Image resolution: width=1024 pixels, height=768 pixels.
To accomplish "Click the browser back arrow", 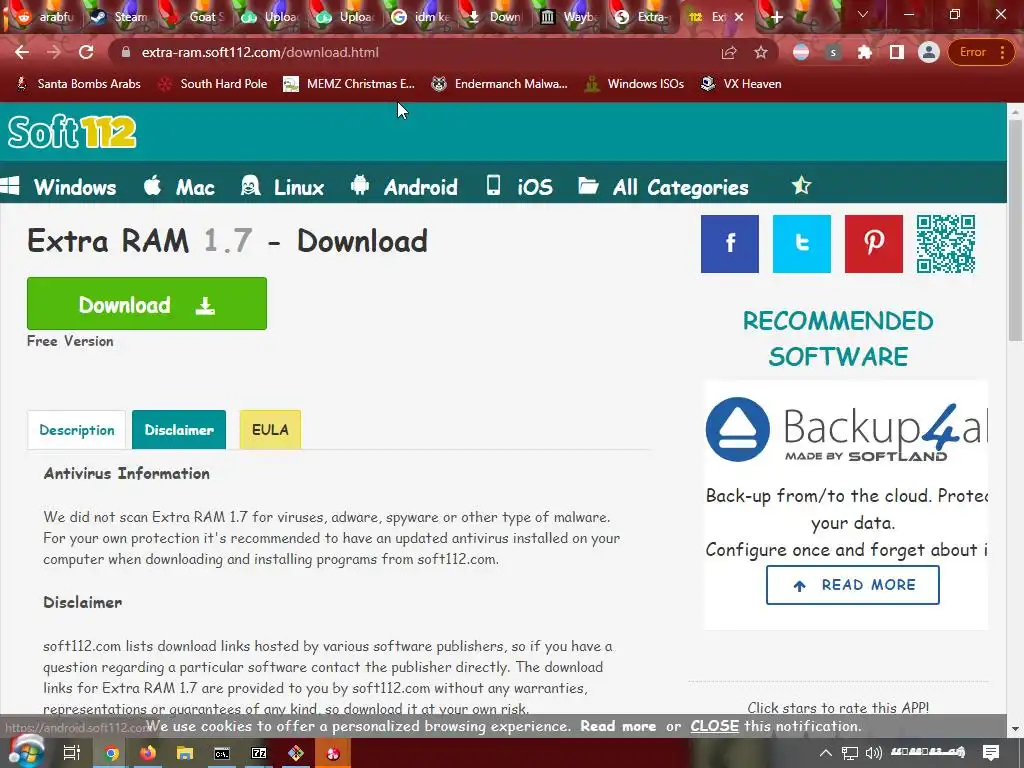I will (22, 52).
